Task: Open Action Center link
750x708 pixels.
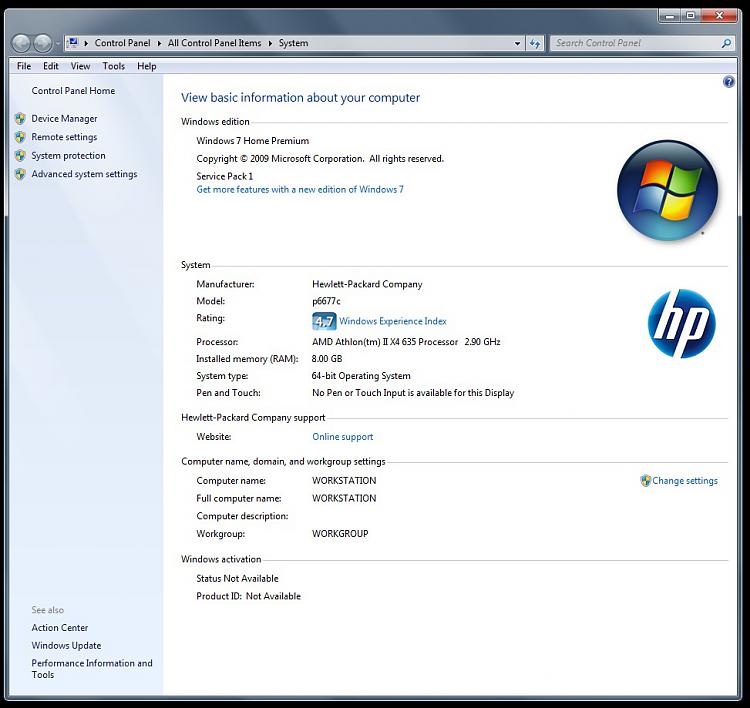Action: (x=60, y=628)
